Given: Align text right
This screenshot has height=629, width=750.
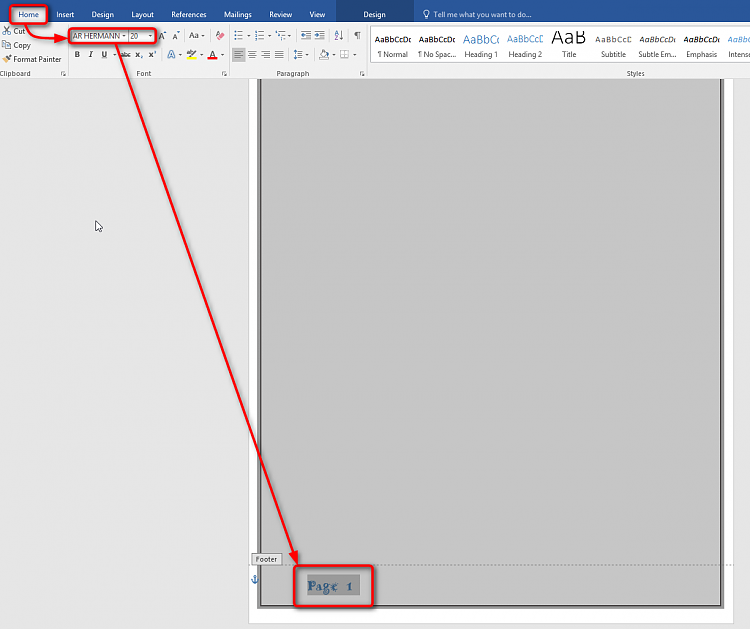Looking at the screenshot, I should coord(265,55).
